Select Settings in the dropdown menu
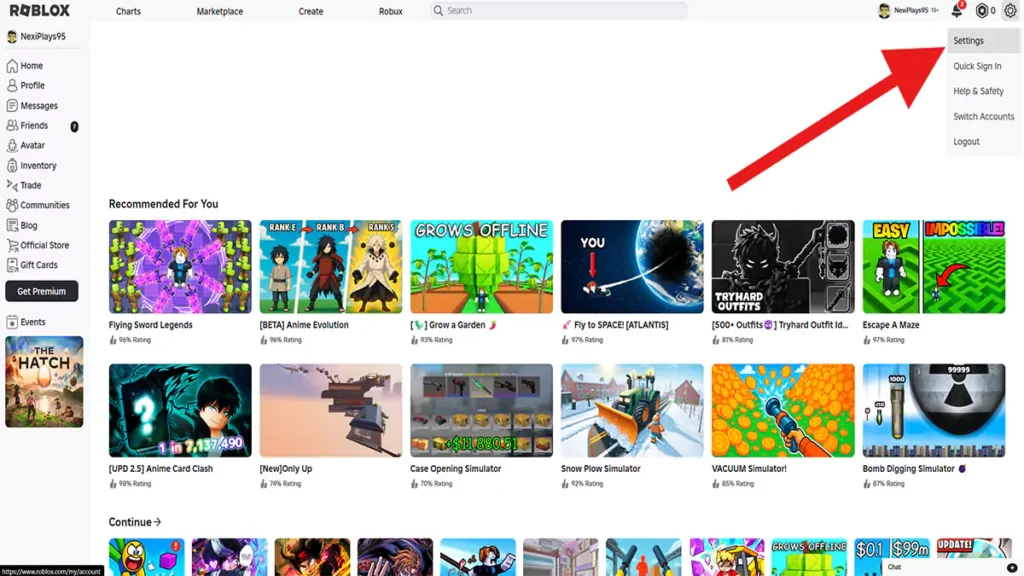The width and height of the screenshot is (1024, 576). pyautogui.click(x=984, y=40)
